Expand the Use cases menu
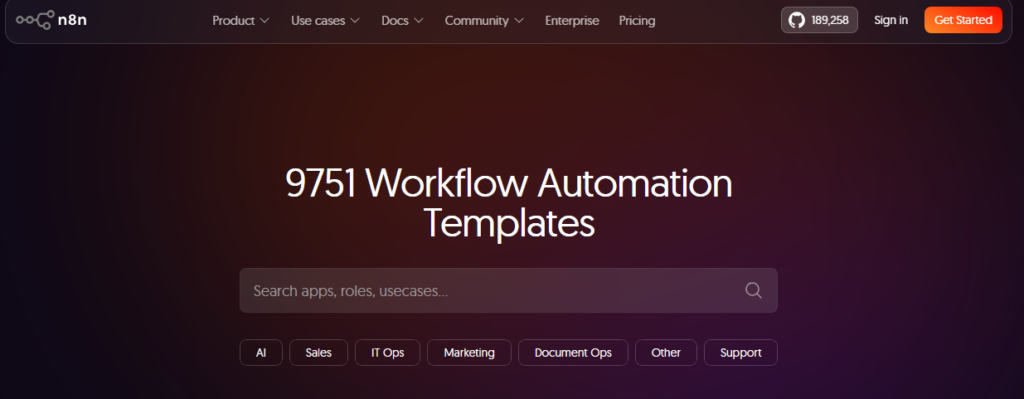The width and height of the screenshot is (1024, 399). pos(325,21)
